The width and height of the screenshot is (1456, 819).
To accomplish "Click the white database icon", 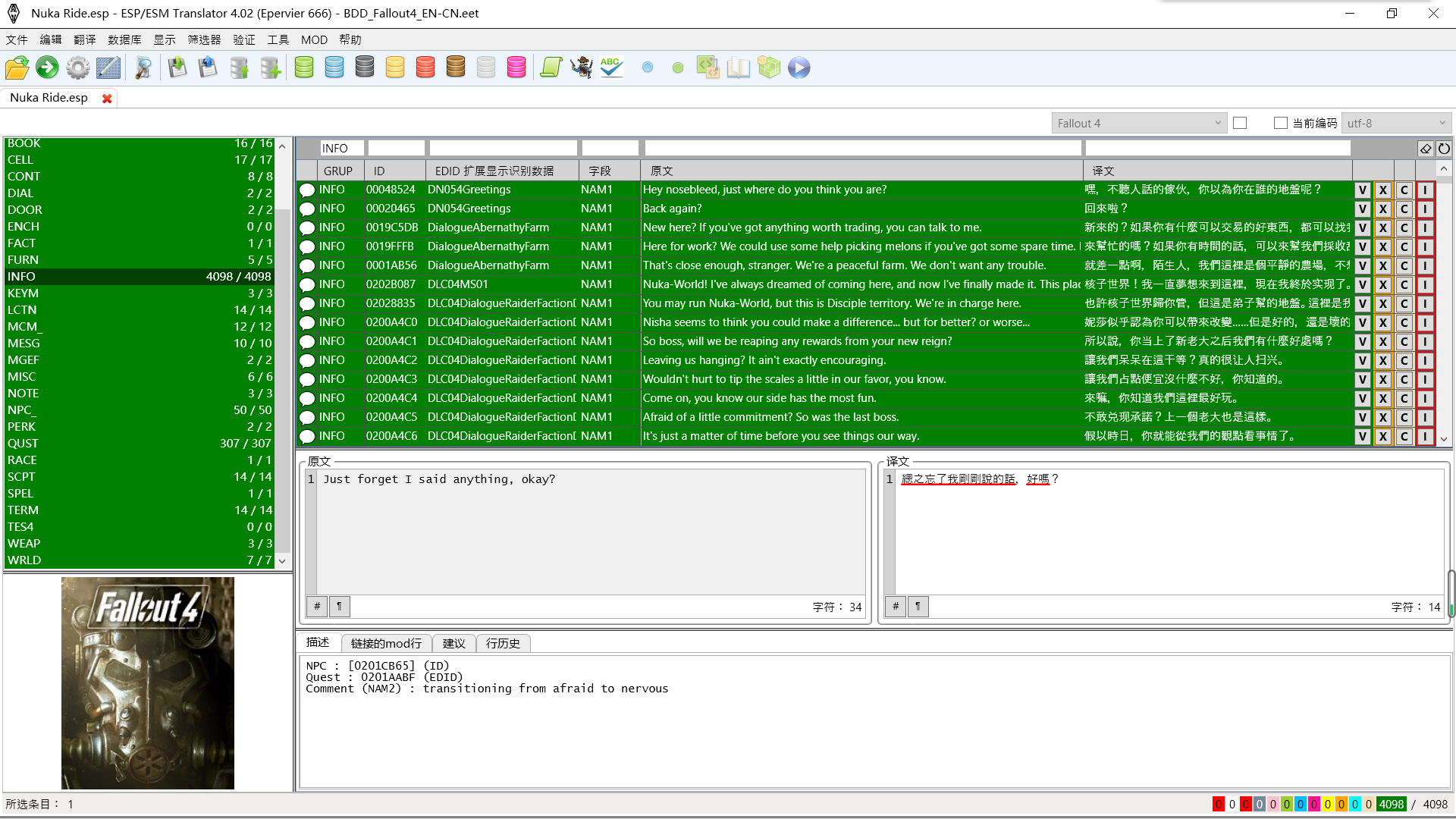I will tap(486, 67).
